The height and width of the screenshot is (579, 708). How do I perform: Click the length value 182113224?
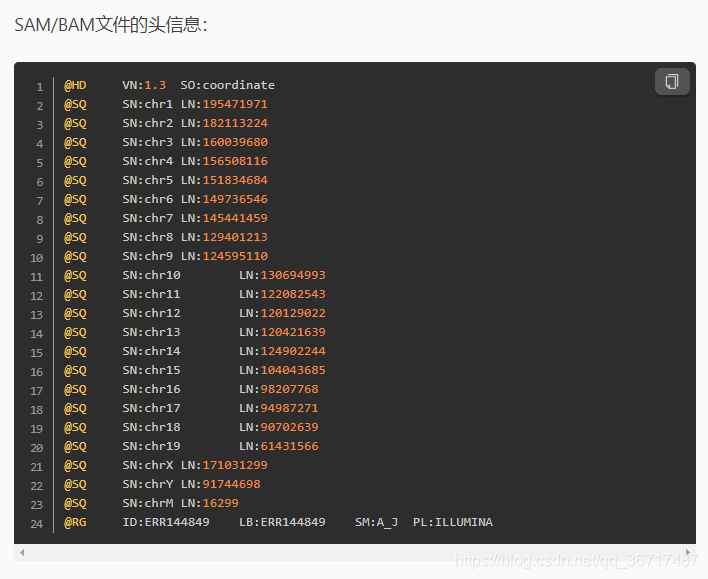(x=235, y=123)
